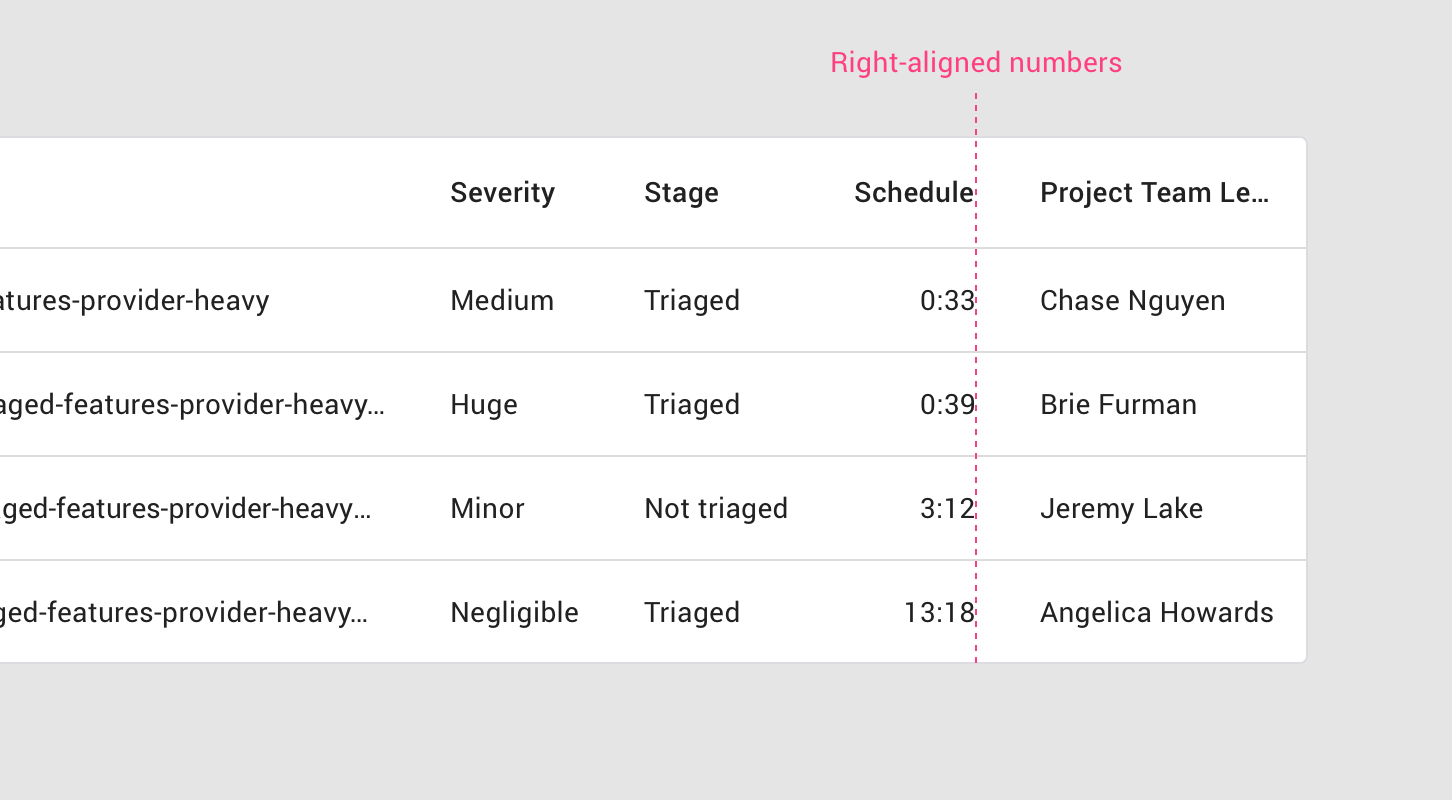Click the 0:39 schedule value
This screenshot has height=800, width=1452.
click(x=946, y=405)
